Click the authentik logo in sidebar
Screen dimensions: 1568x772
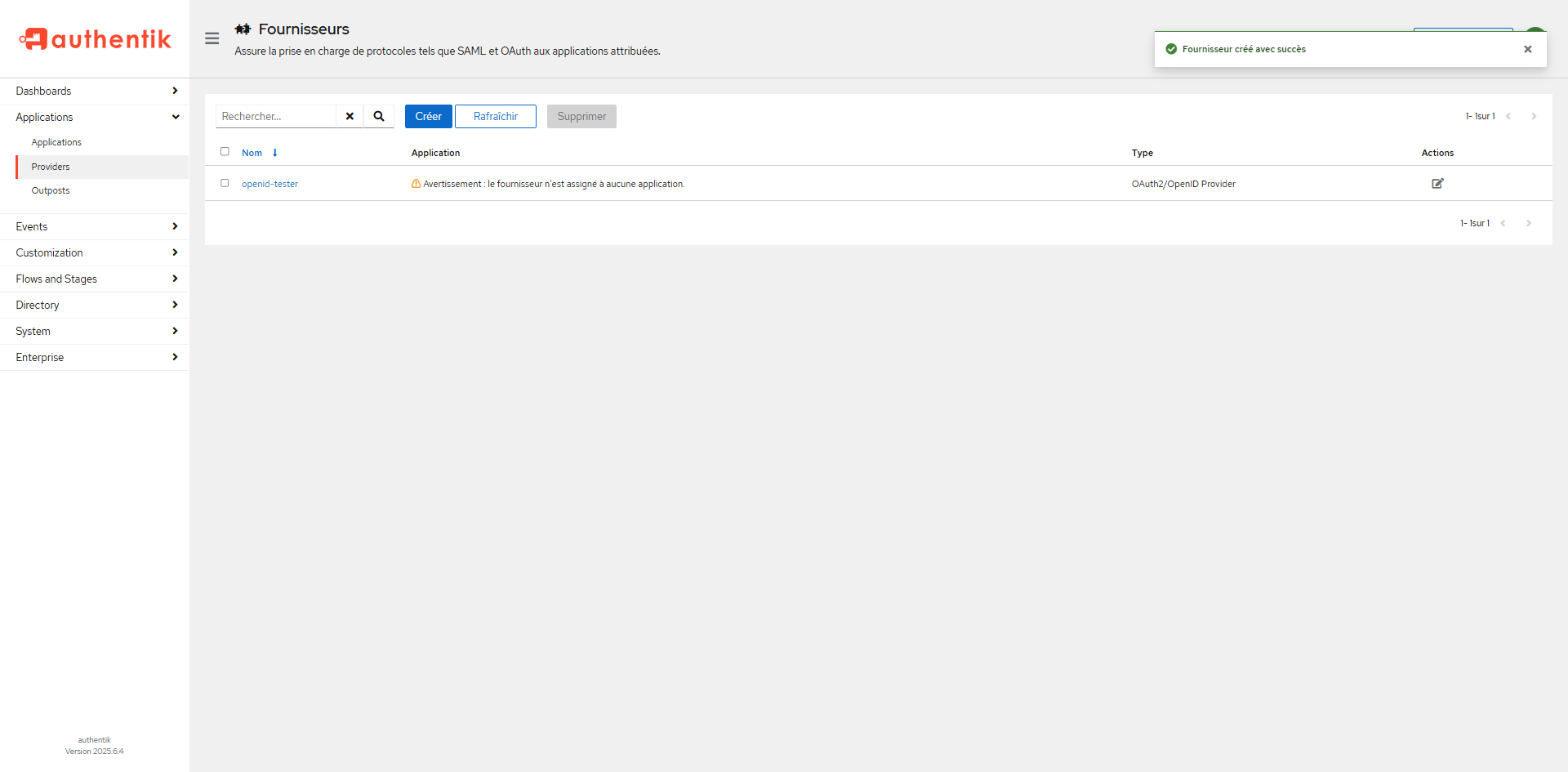tap(95, 38)
